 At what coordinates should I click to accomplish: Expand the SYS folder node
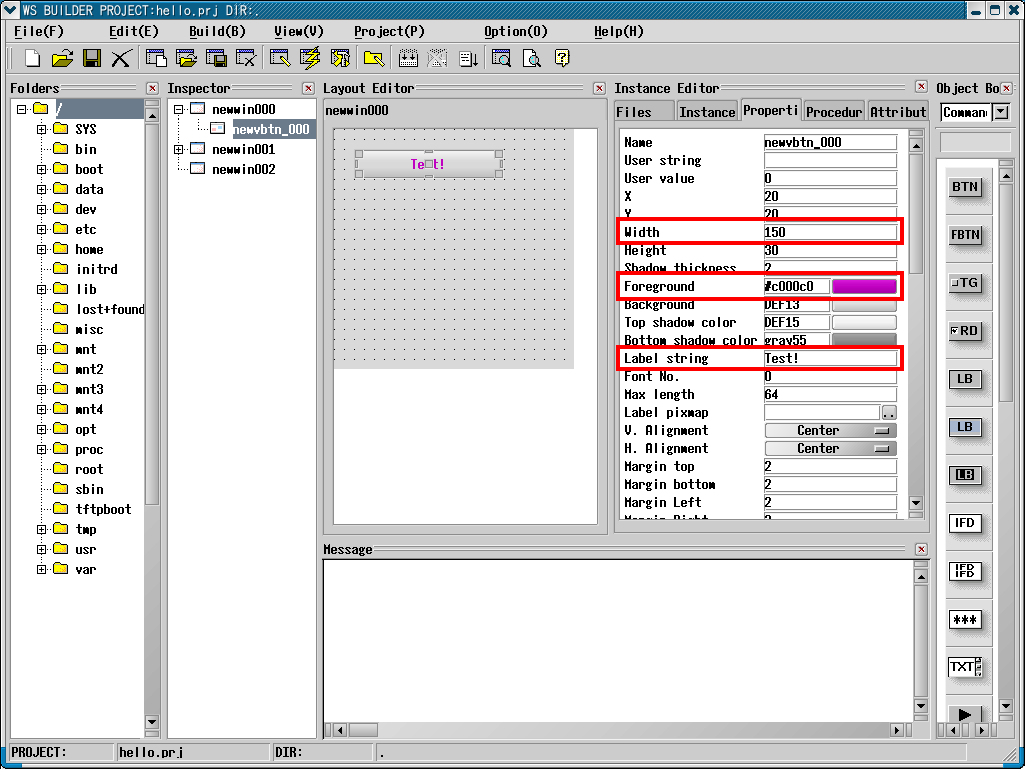pyautogui.click(x=42, y=129)
